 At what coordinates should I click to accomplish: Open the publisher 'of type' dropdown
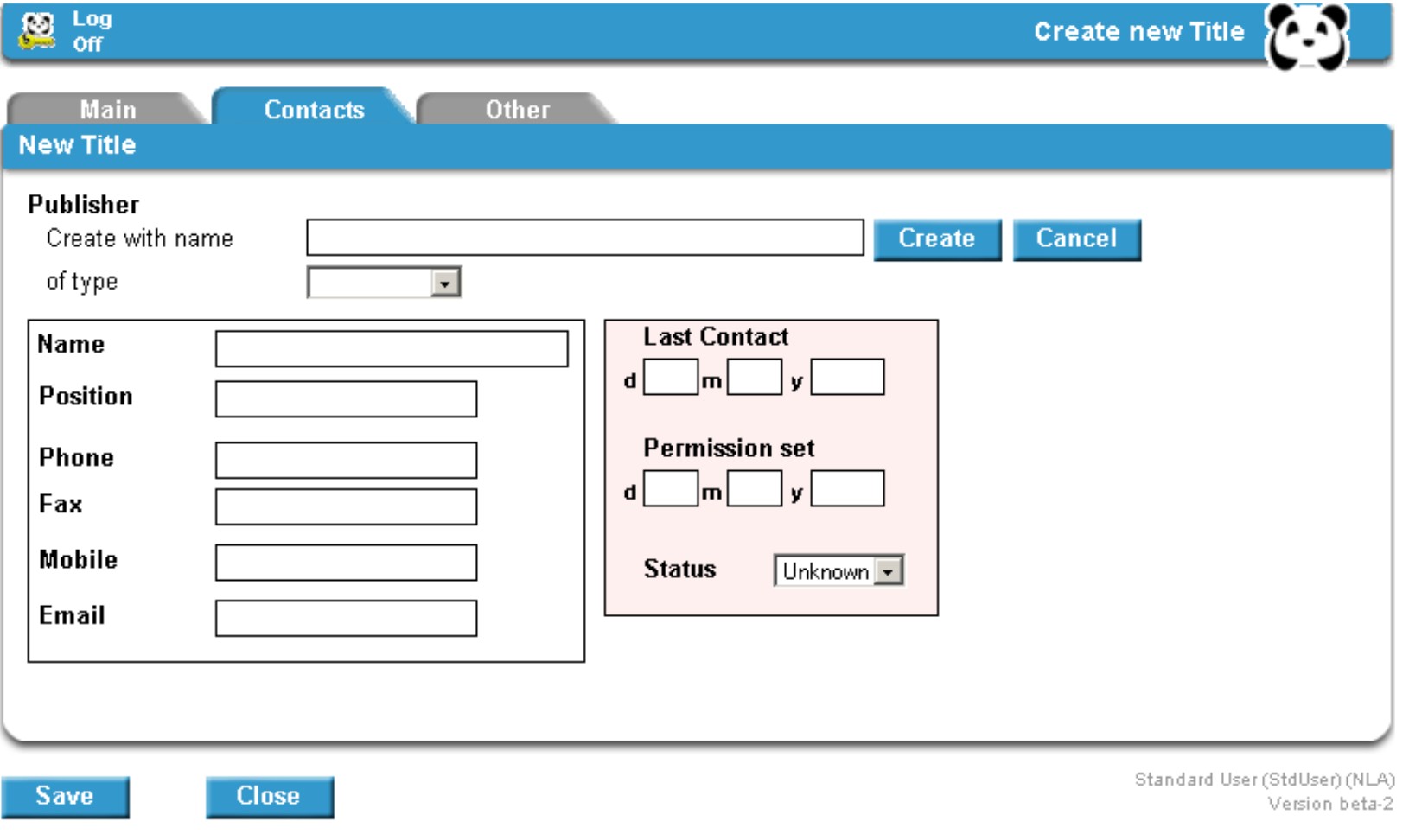385,283
